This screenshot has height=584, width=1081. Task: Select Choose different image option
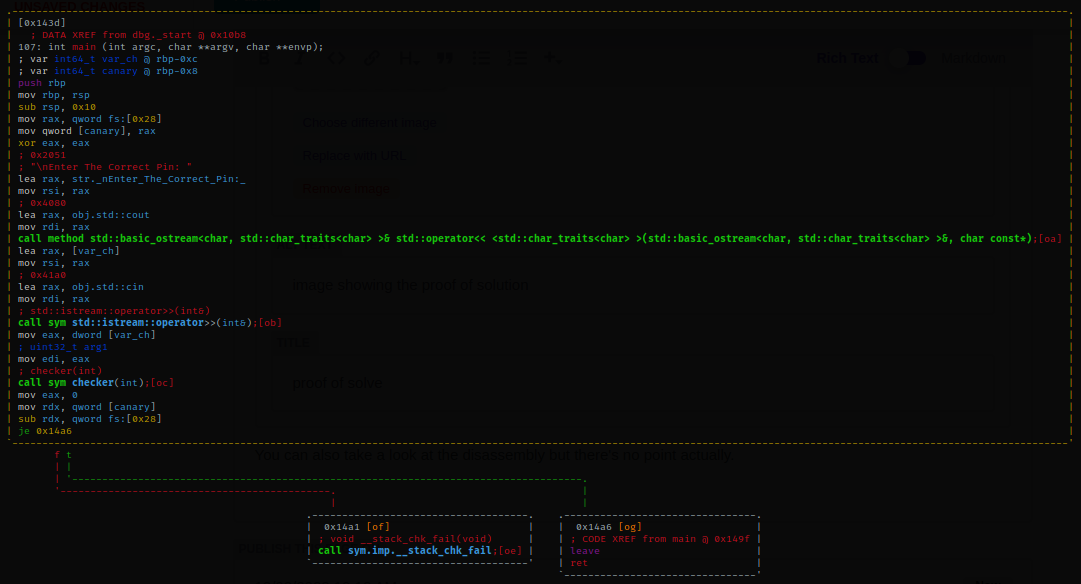pos(369,123)
